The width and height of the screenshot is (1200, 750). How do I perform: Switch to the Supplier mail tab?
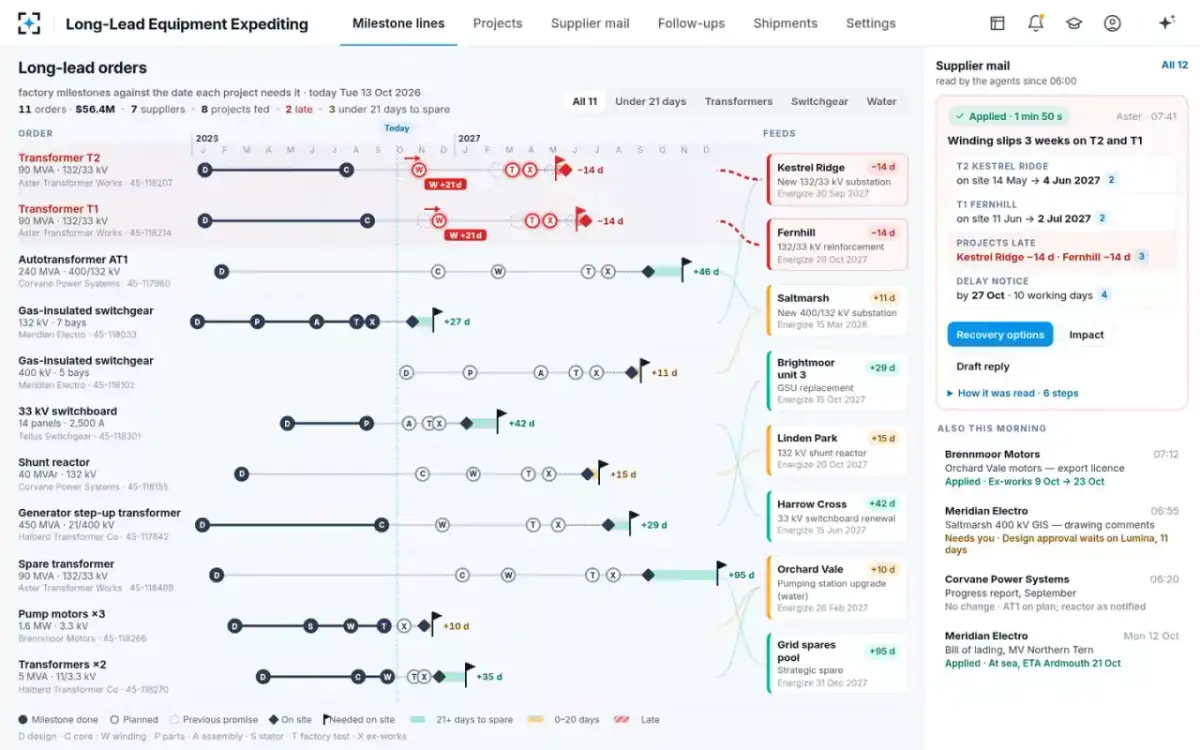pyautogui.click(x=590, y=23)
